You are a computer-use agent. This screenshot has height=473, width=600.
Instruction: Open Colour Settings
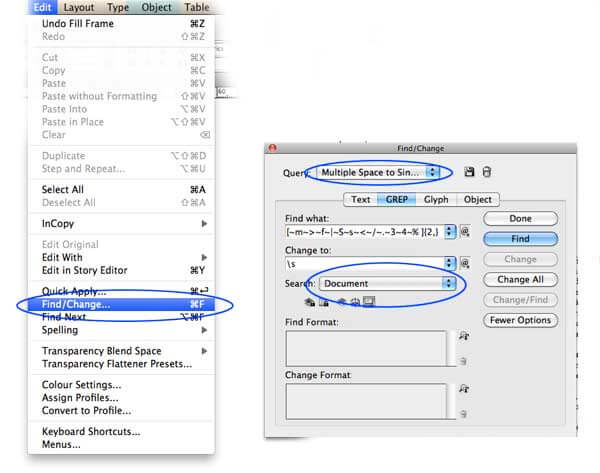[x=122, y=385]
